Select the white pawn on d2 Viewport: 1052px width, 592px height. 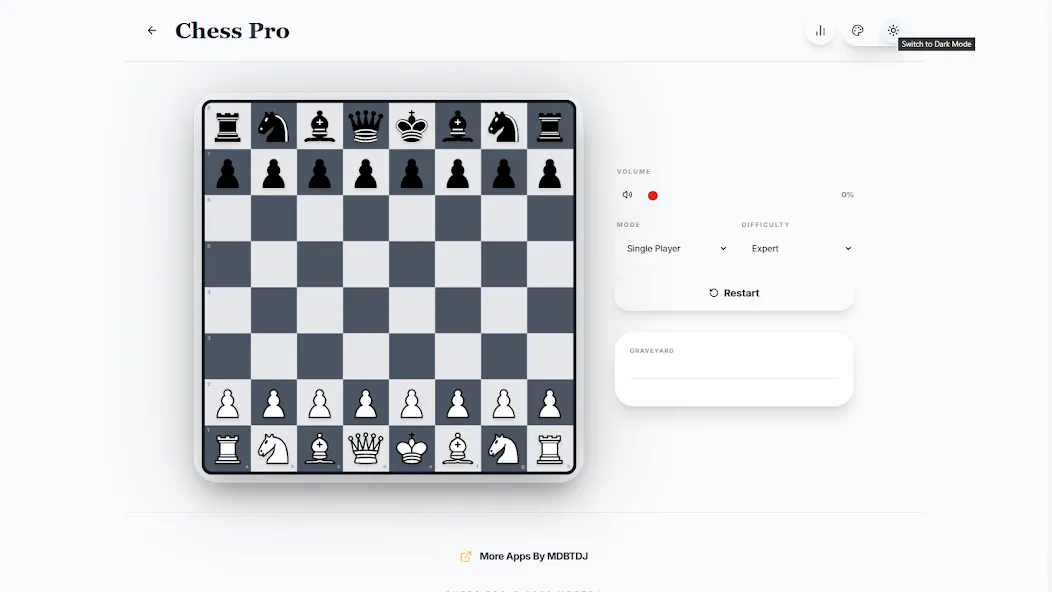coord(366,403)
